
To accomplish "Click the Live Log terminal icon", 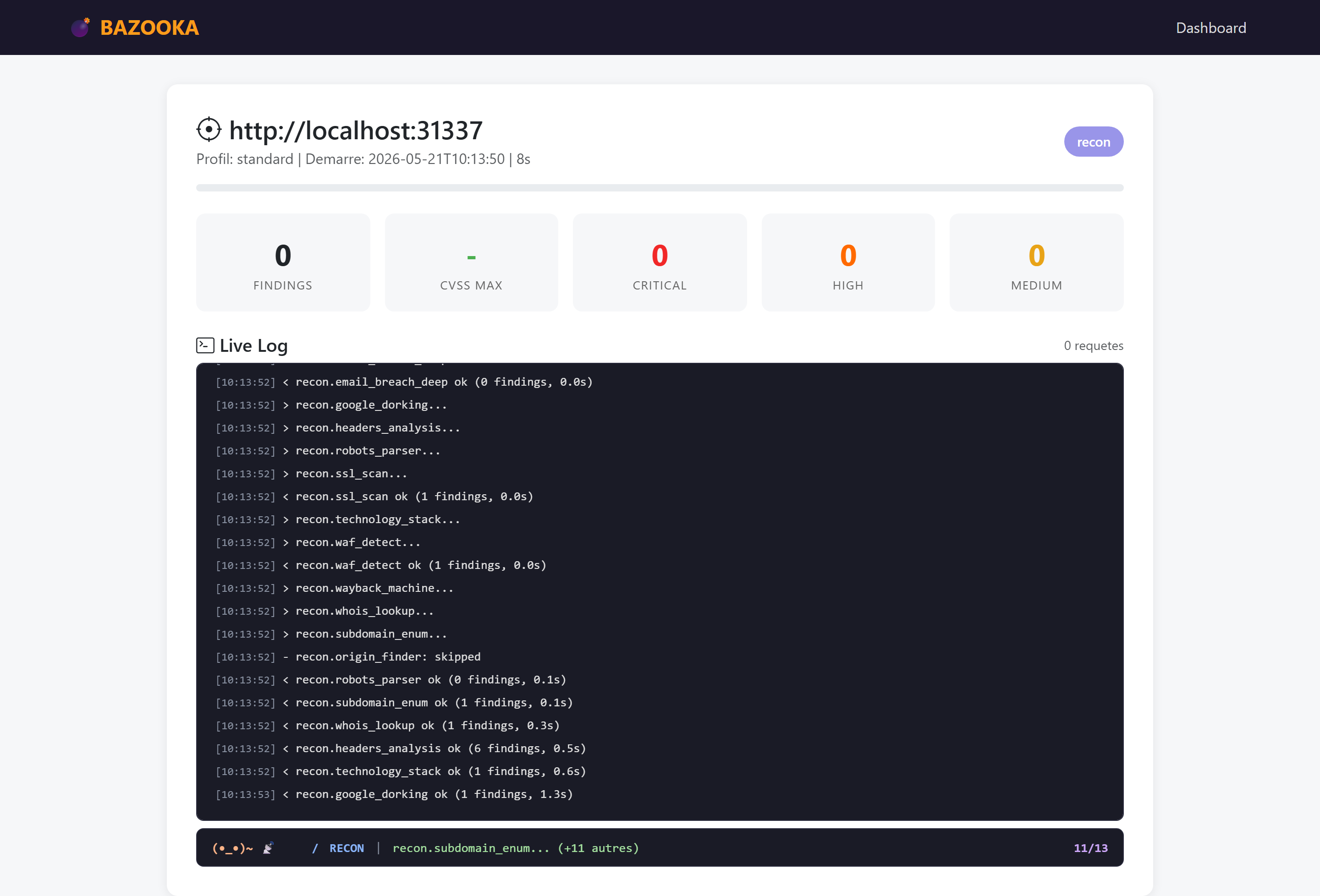I will 205,345.
